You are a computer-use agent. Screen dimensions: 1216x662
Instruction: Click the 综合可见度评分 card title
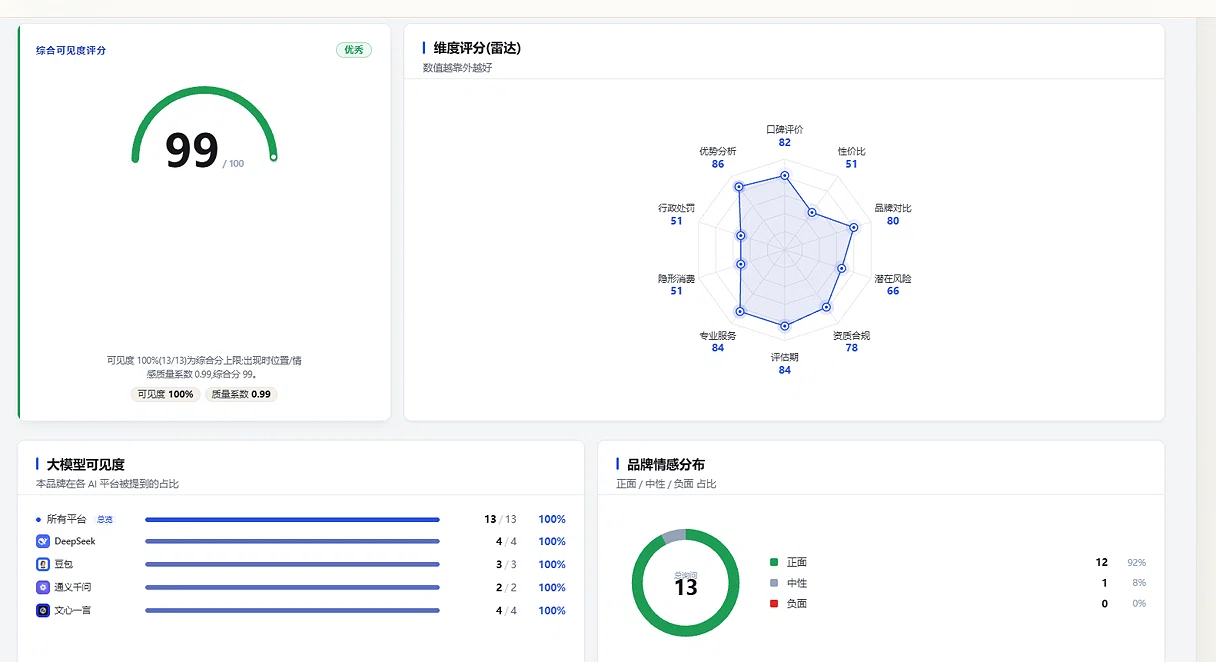[x=71, y=50]
